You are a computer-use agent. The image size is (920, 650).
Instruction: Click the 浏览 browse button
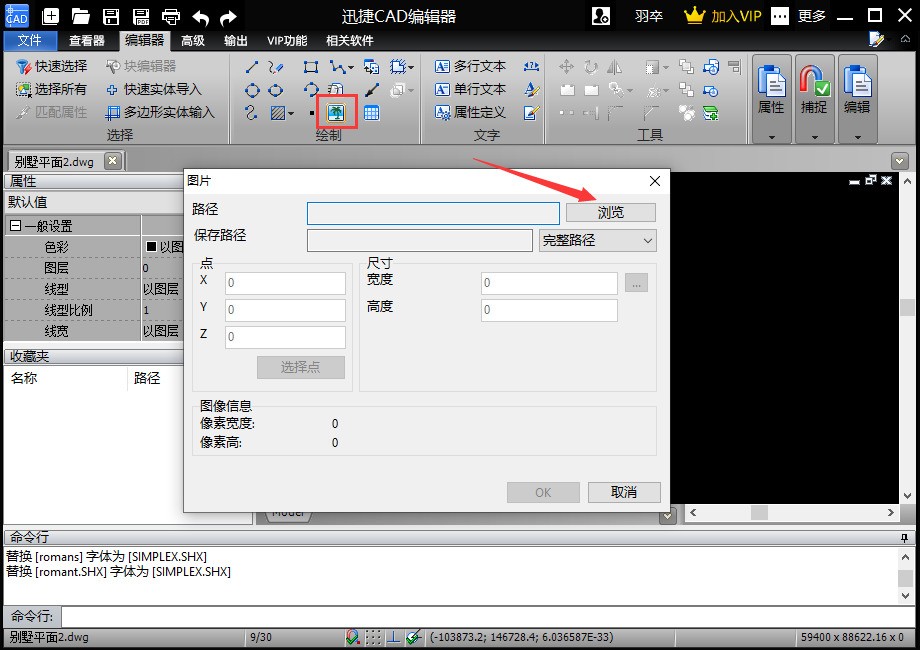click(611, 212)
